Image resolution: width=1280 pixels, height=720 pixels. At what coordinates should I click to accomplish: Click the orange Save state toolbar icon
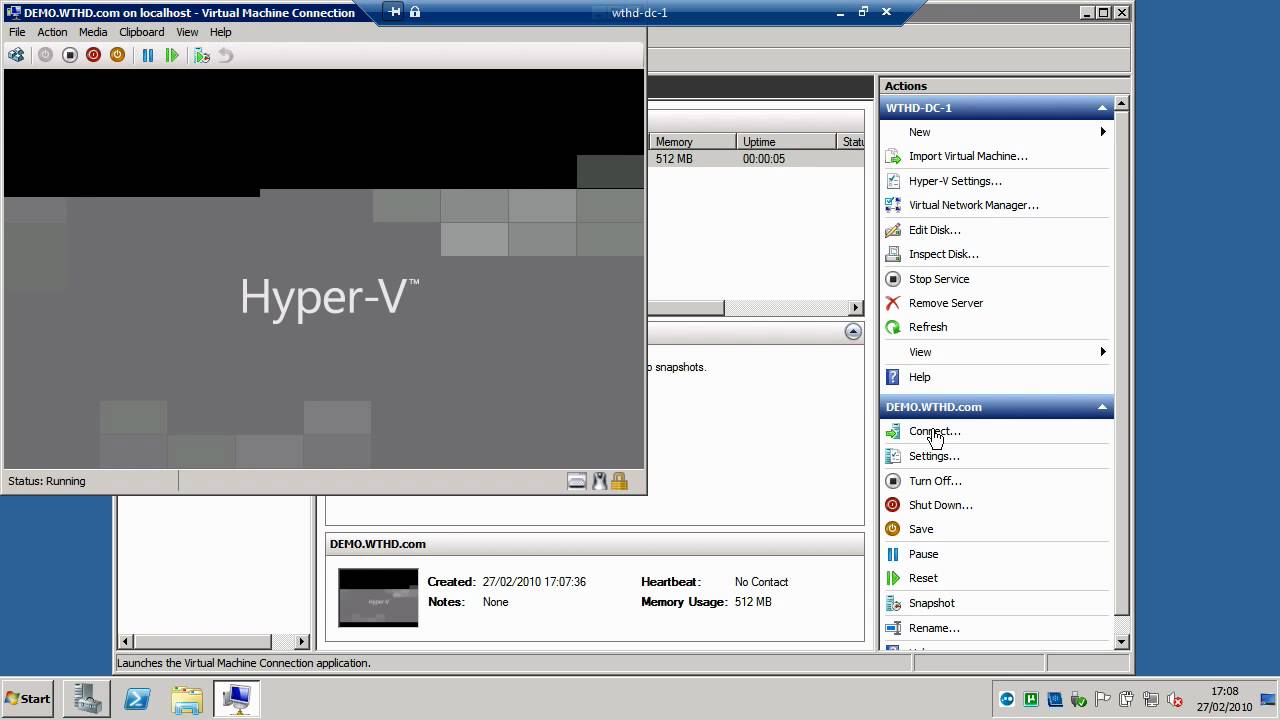click(x=117, y=55)
